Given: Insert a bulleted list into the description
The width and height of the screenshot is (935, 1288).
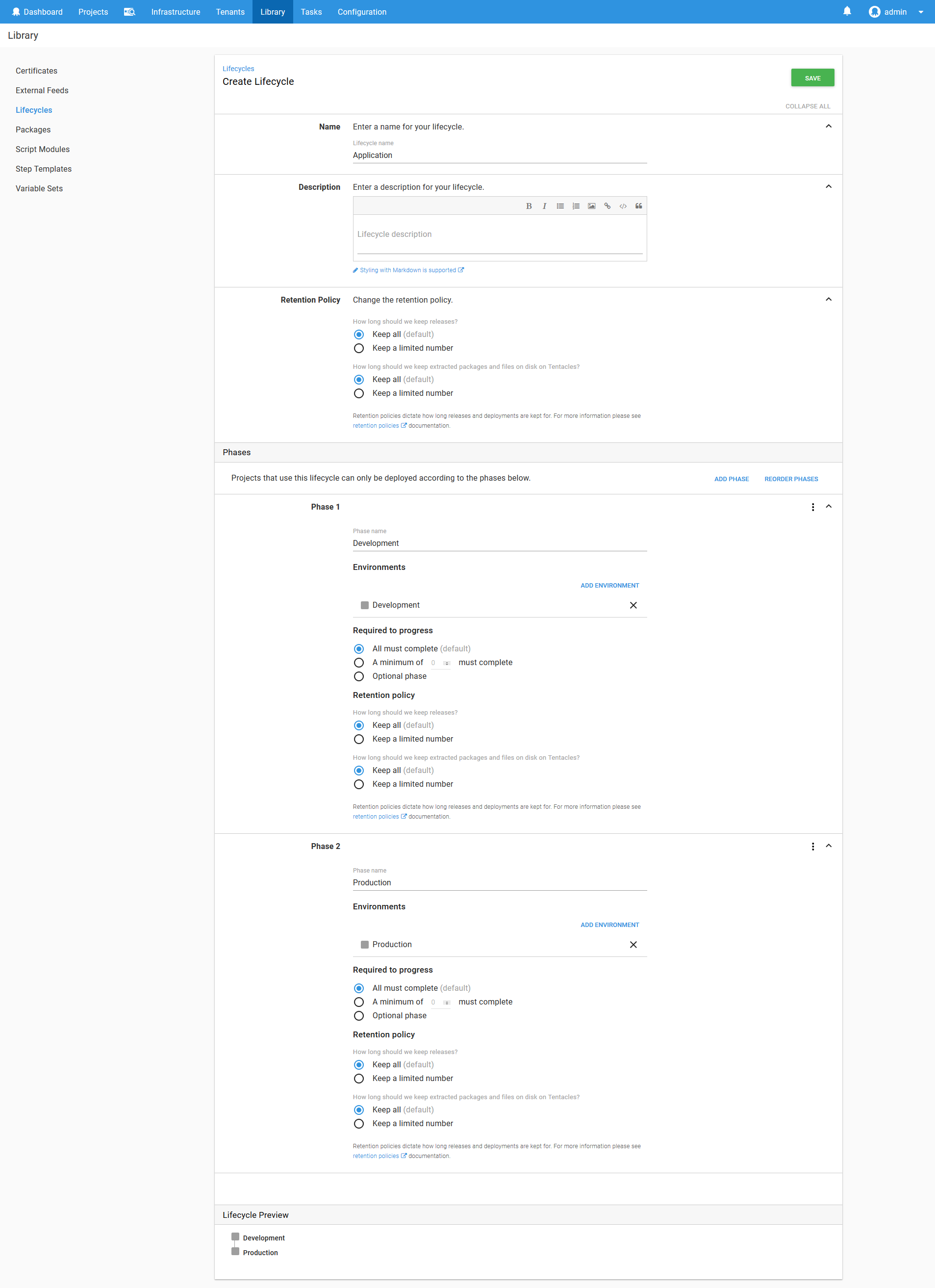Looking at the screenshot, I should [560, 206].
